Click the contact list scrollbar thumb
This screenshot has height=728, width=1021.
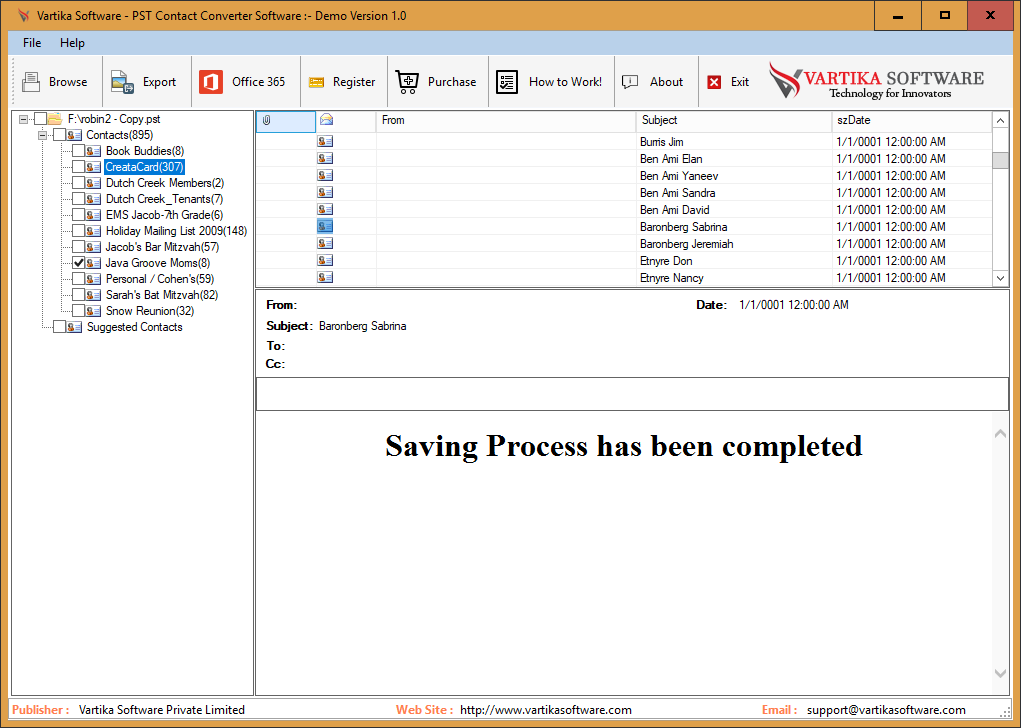(x=1000, y=160)
